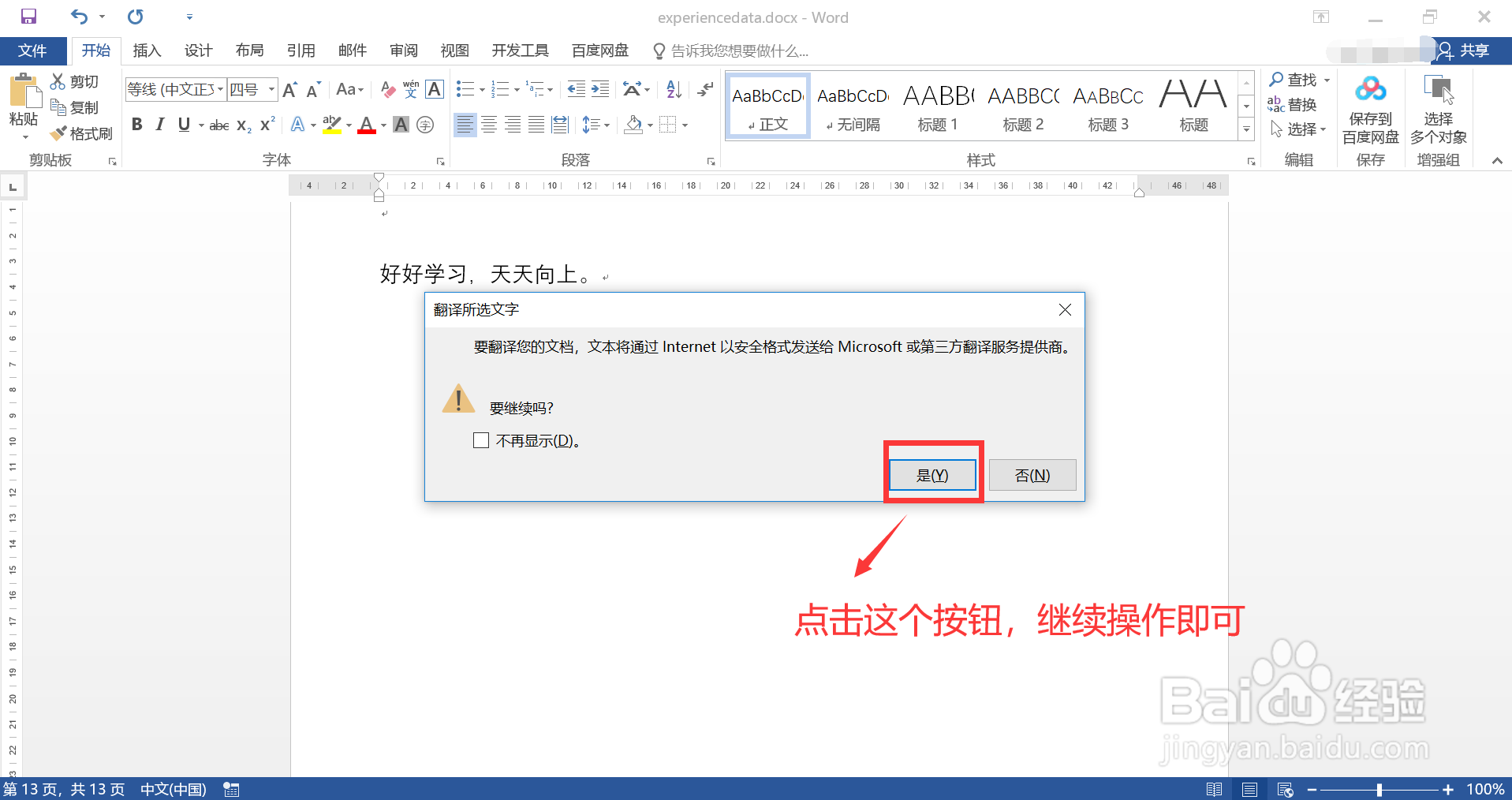Click 是(Y) Yes button

click(x=932, y=475)
